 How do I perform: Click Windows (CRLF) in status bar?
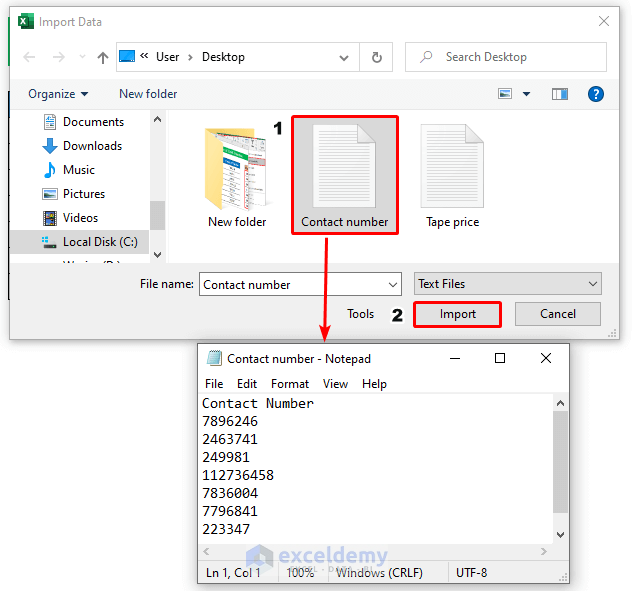(x=379, y=572)
